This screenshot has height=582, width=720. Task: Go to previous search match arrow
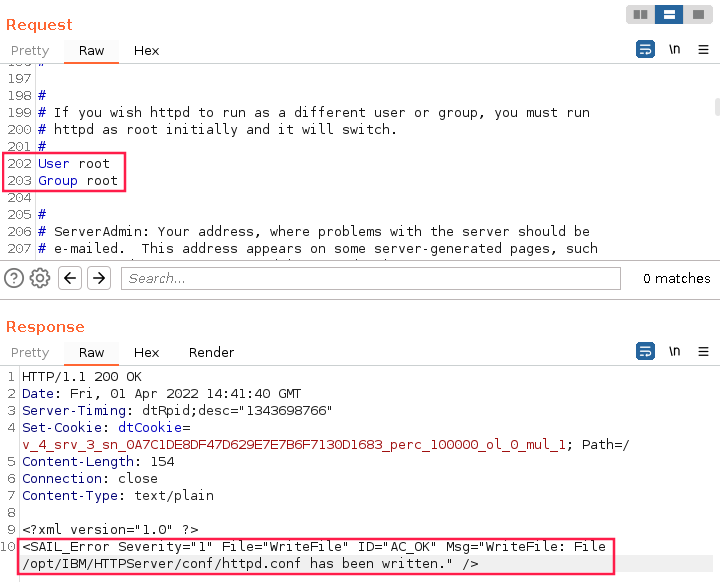[70, 278]
